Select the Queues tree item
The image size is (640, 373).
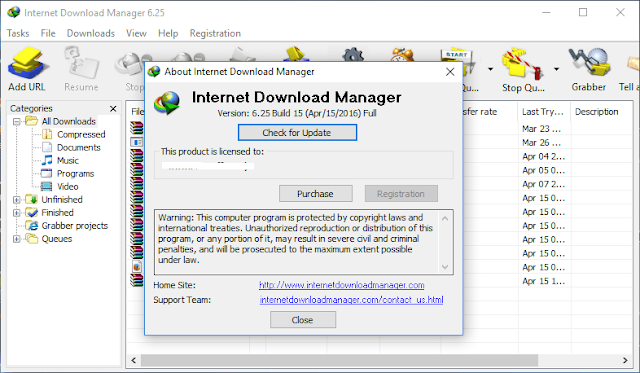pos(56,239)
